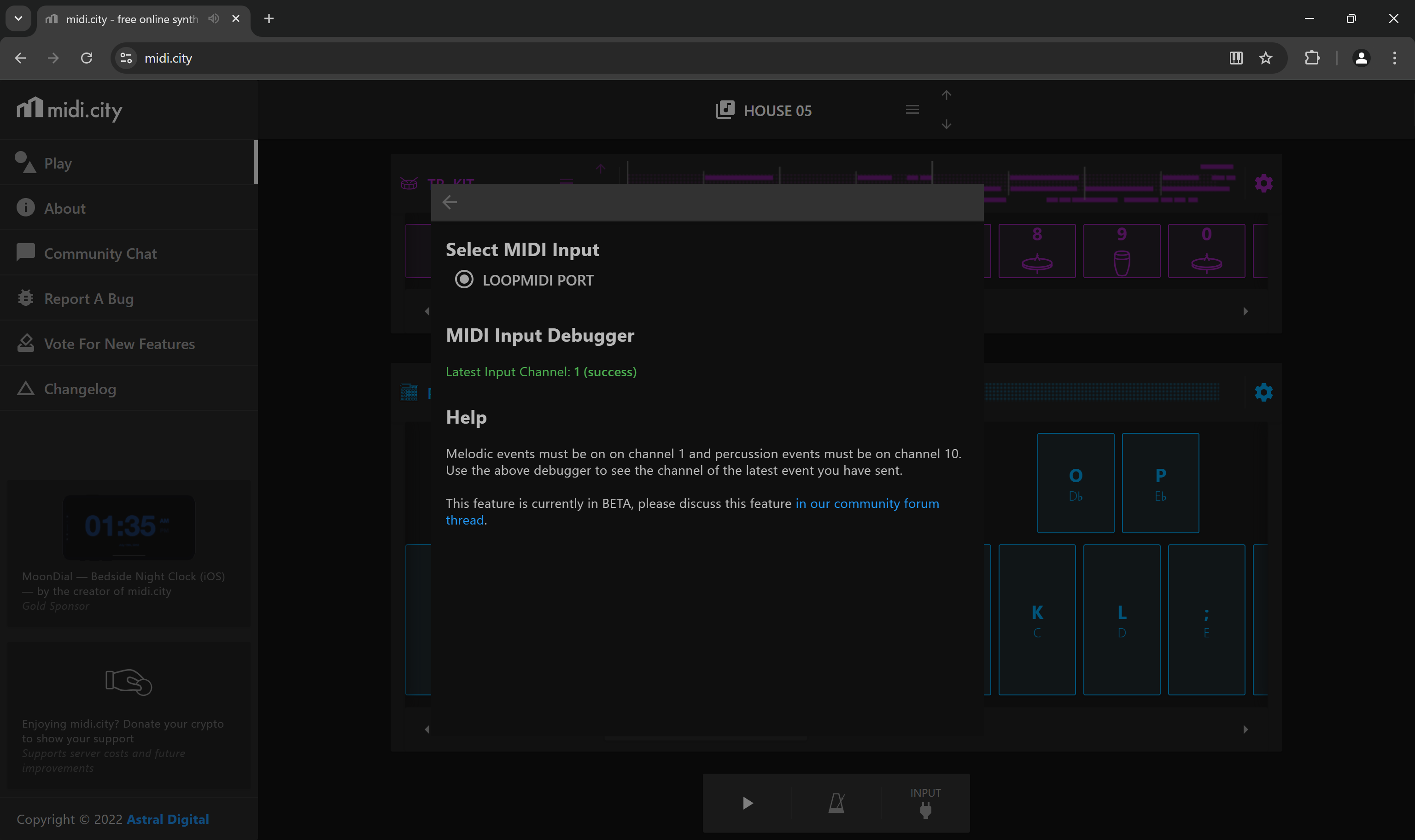The height and width of the screenshot is (840, 1415).
Task: Play the L D piano key
Action: 1122,620
